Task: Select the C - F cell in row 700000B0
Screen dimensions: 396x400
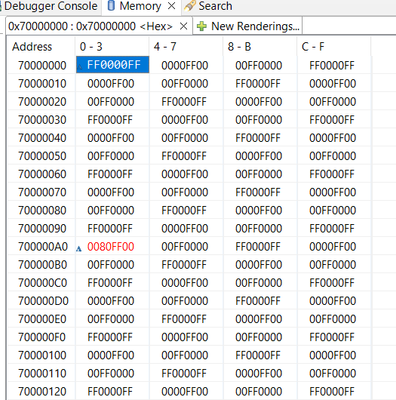Action: pyautogui.click(x=333, y=265)
